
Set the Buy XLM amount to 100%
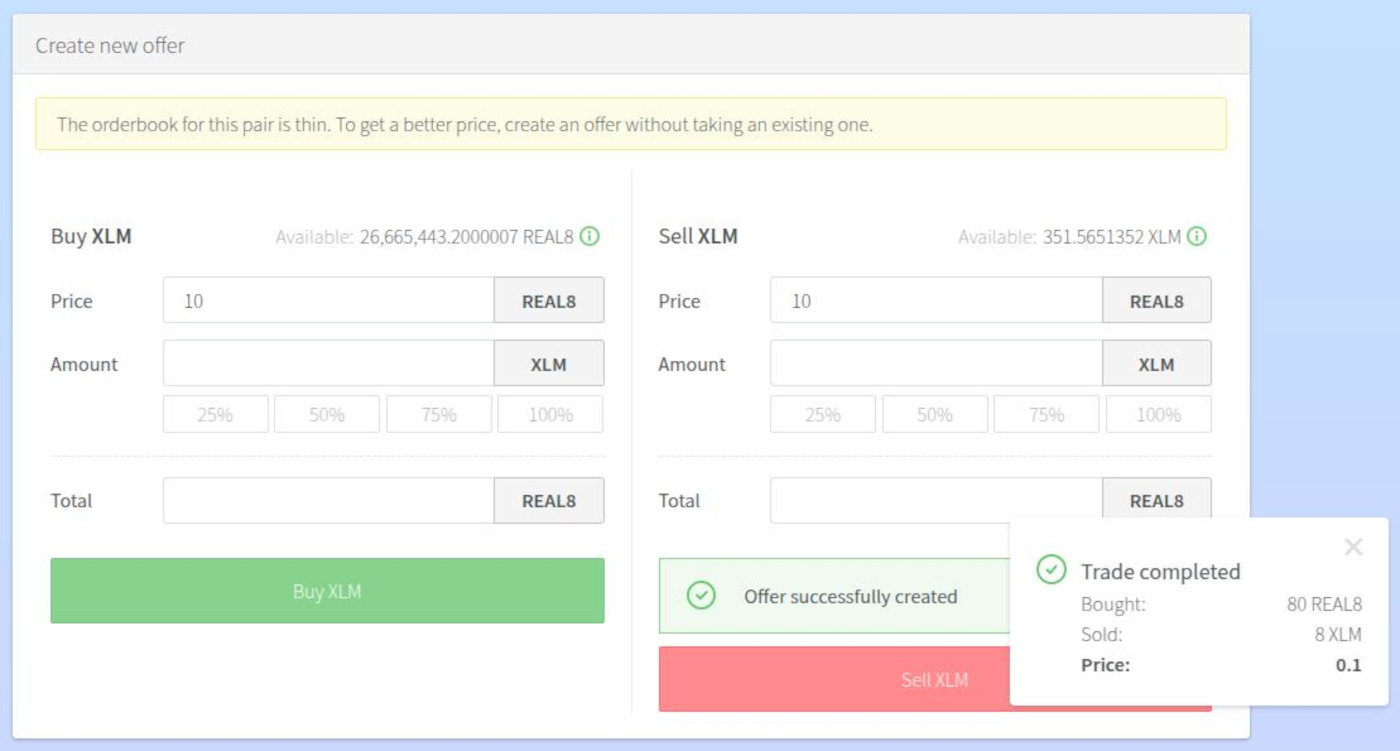(x=550, y=414)
